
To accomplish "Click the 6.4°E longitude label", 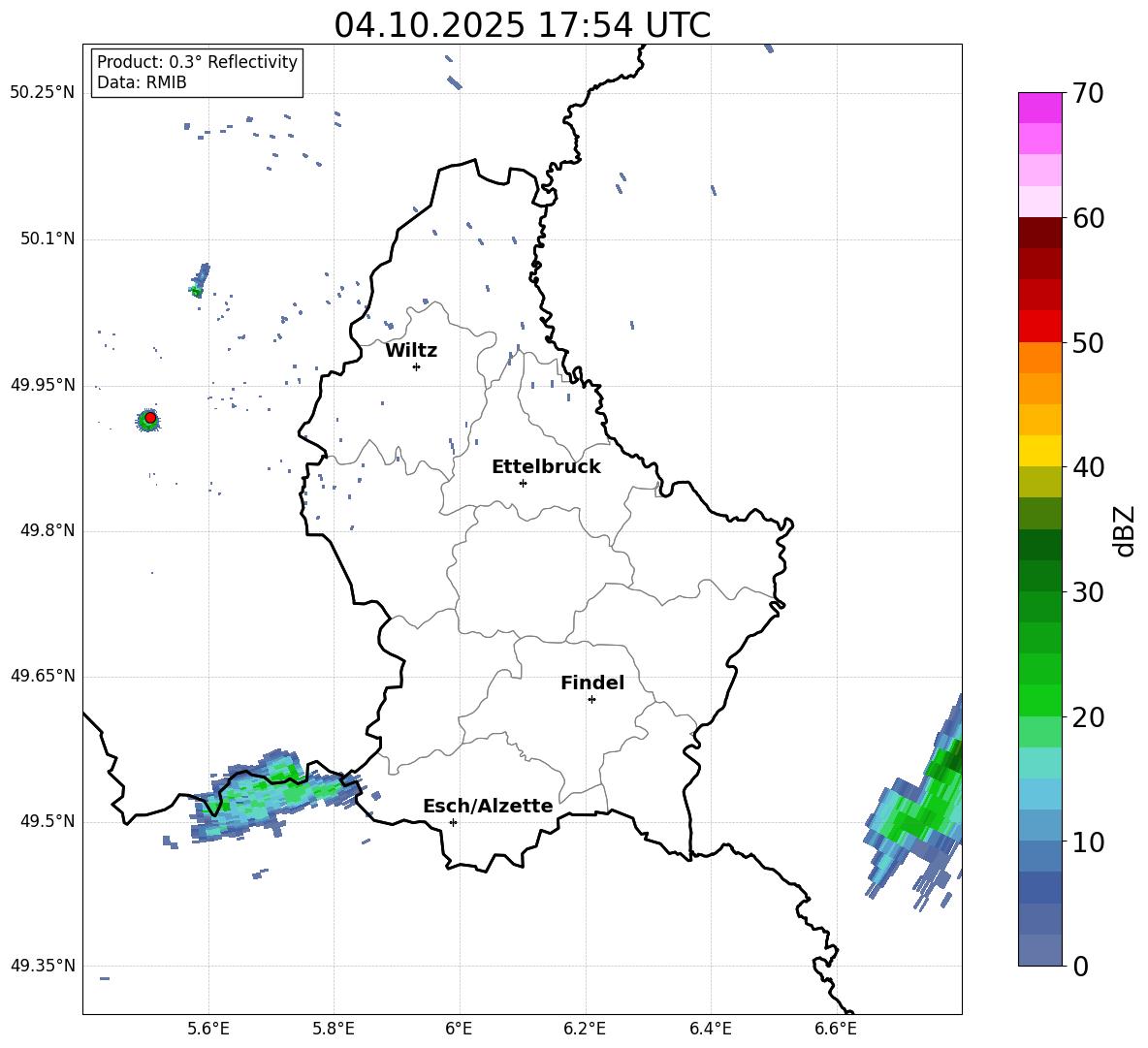I will [710, 1029].
